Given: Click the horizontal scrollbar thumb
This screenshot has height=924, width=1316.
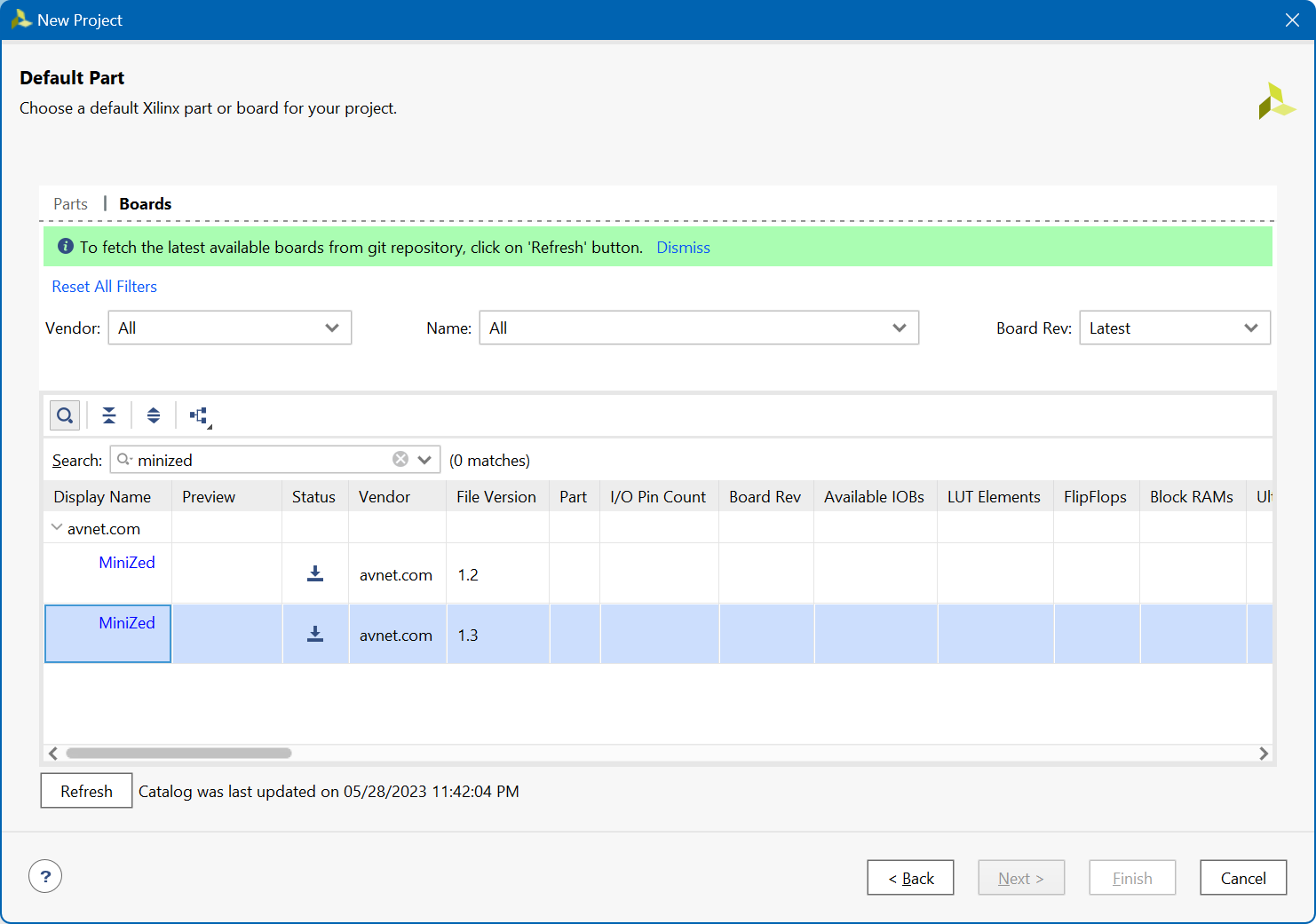Looking at the screenshot, I should [x=178, y=753].
